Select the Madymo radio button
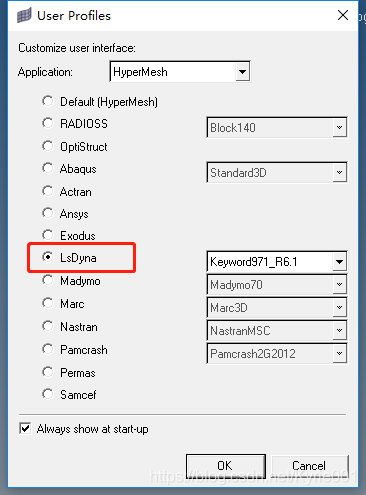 pyautogui.click(x=48, y=280)
